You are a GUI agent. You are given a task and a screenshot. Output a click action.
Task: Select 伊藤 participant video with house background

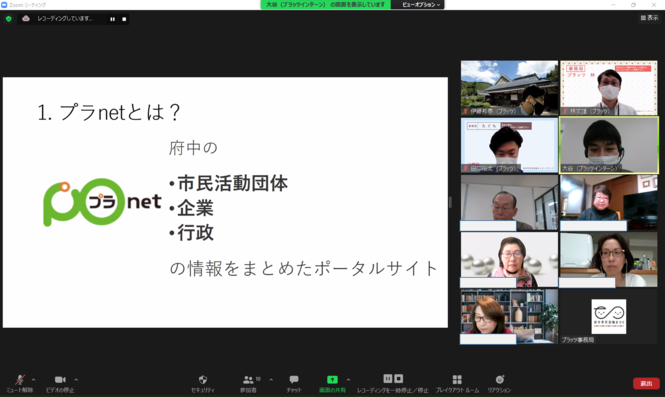pos(509,88)
